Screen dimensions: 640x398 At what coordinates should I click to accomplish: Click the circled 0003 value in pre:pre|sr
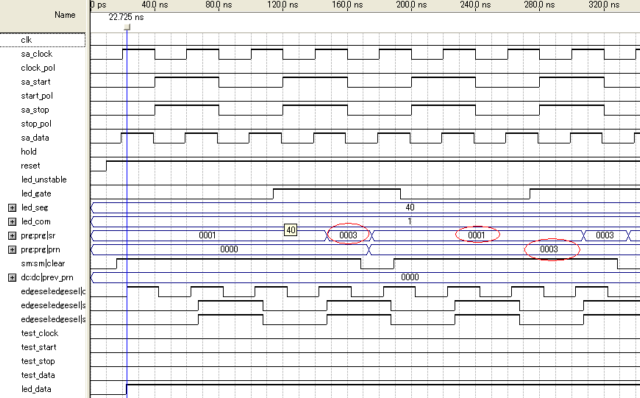pyautogui.click(x=348, y=235)
